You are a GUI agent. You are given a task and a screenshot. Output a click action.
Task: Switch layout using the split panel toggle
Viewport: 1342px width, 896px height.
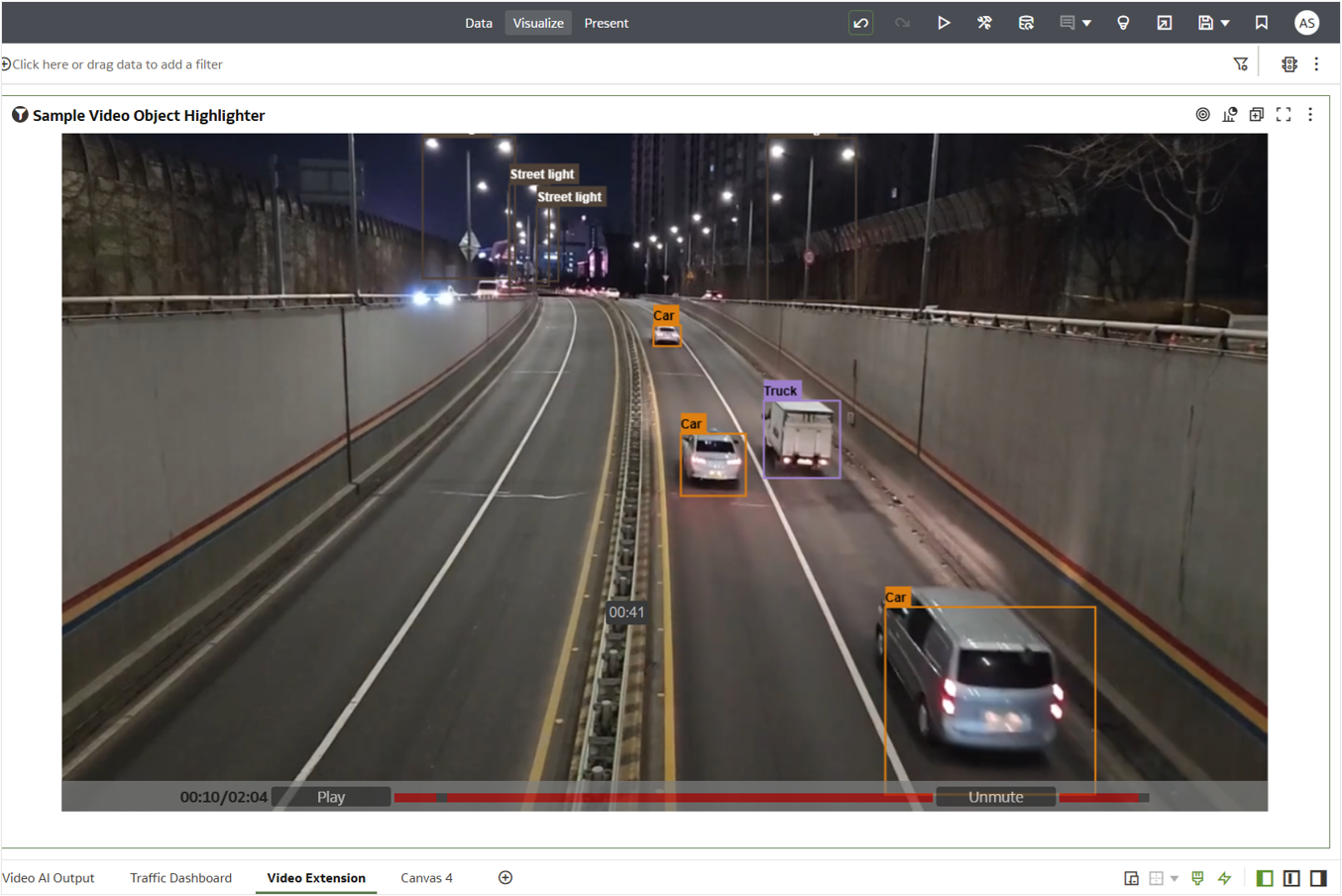[x=1289, y=877]
